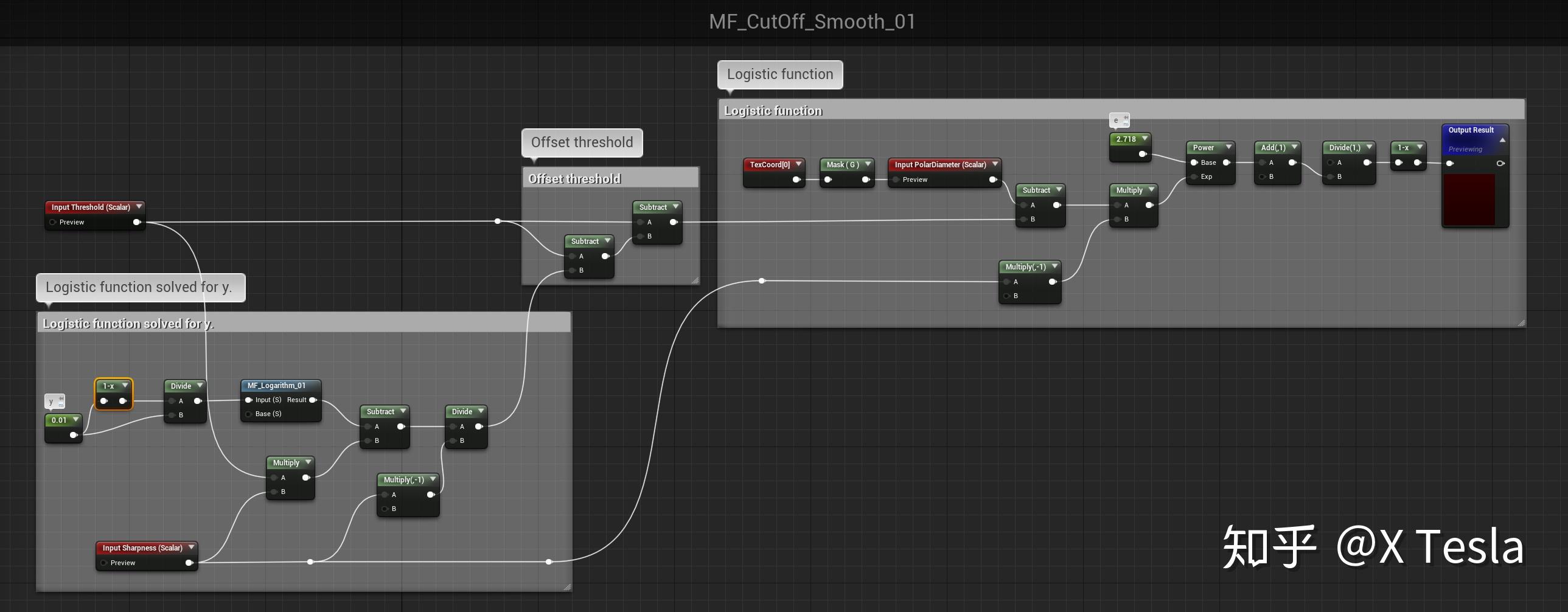Toggle Preview on Input PolarDiameter node
The height and width of the screenshot is (612, 1568).
tap(896, 179)
